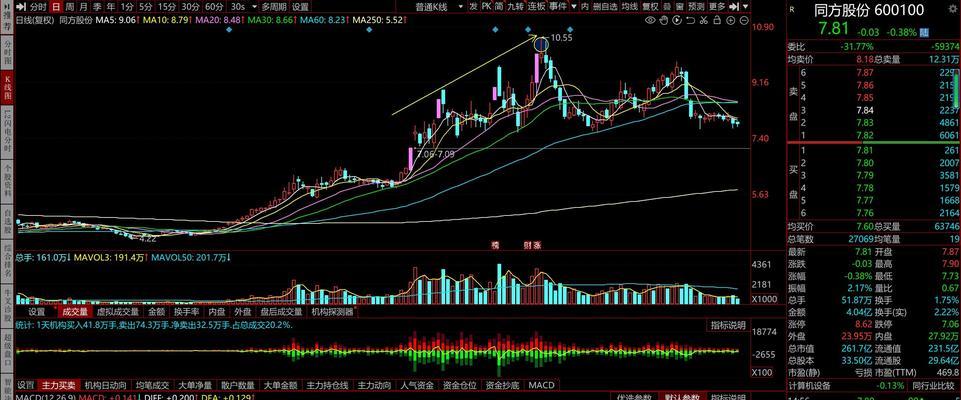961x400 pixels.
Task: Select the 年 yearly period
Action: (x=110, y=7)
